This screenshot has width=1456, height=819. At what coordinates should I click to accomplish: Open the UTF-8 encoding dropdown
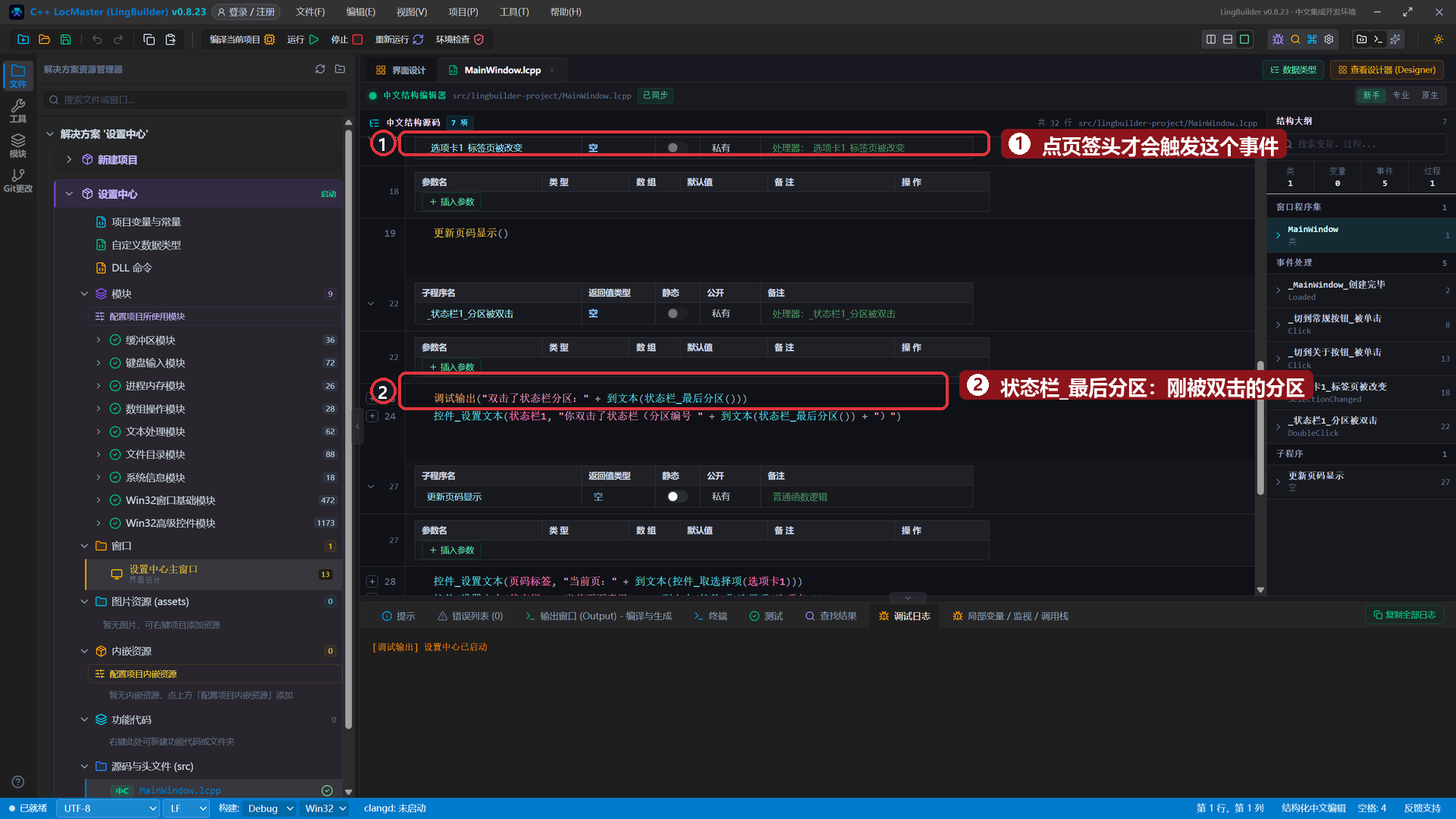click(x=108, y=808)
